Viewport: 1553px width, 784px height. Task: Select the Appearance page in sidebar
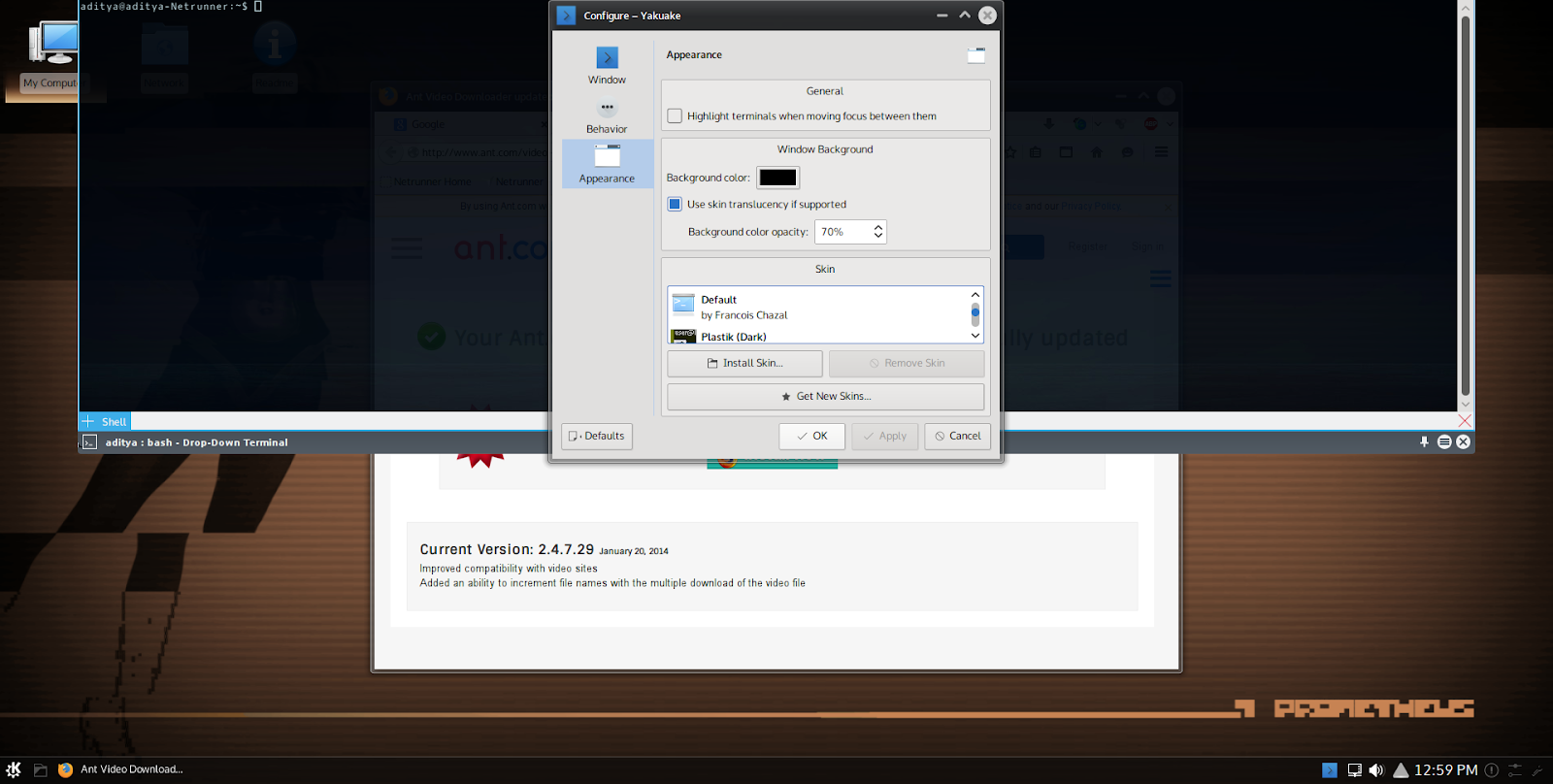click(x=607, y=164)
